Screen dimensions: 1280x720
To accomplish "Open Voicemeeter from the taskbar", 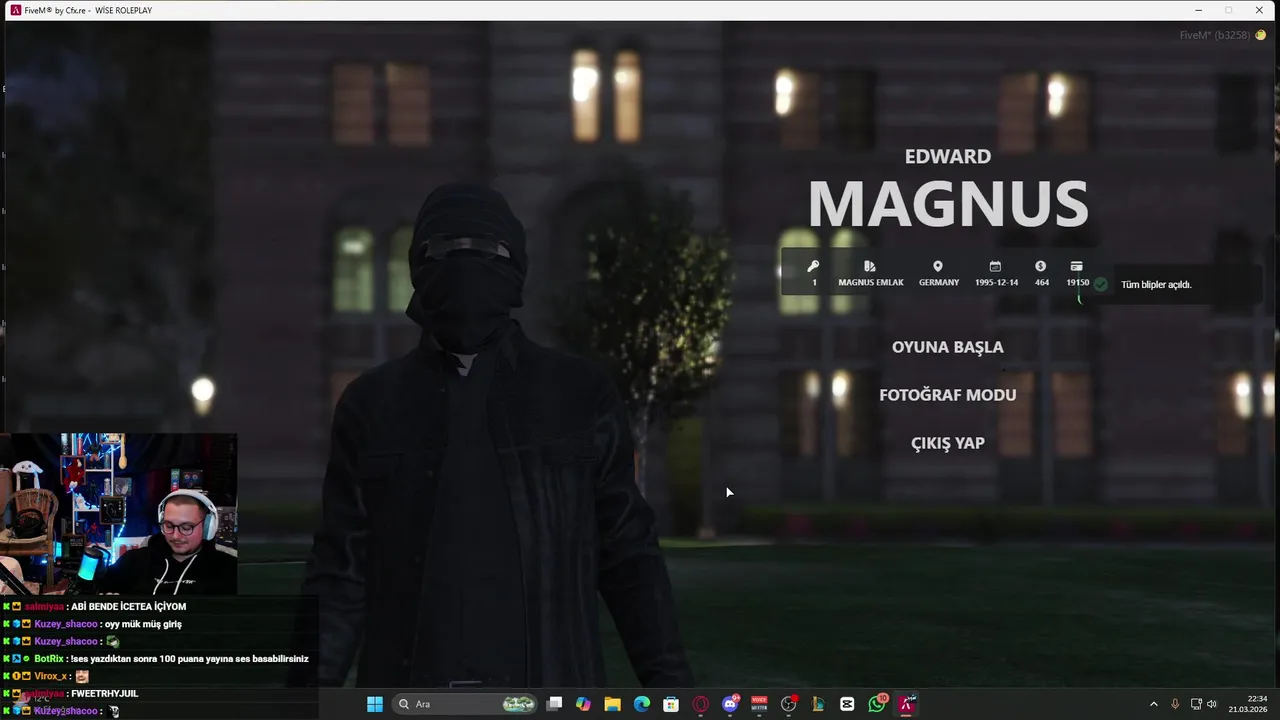I will coord(759,704).
